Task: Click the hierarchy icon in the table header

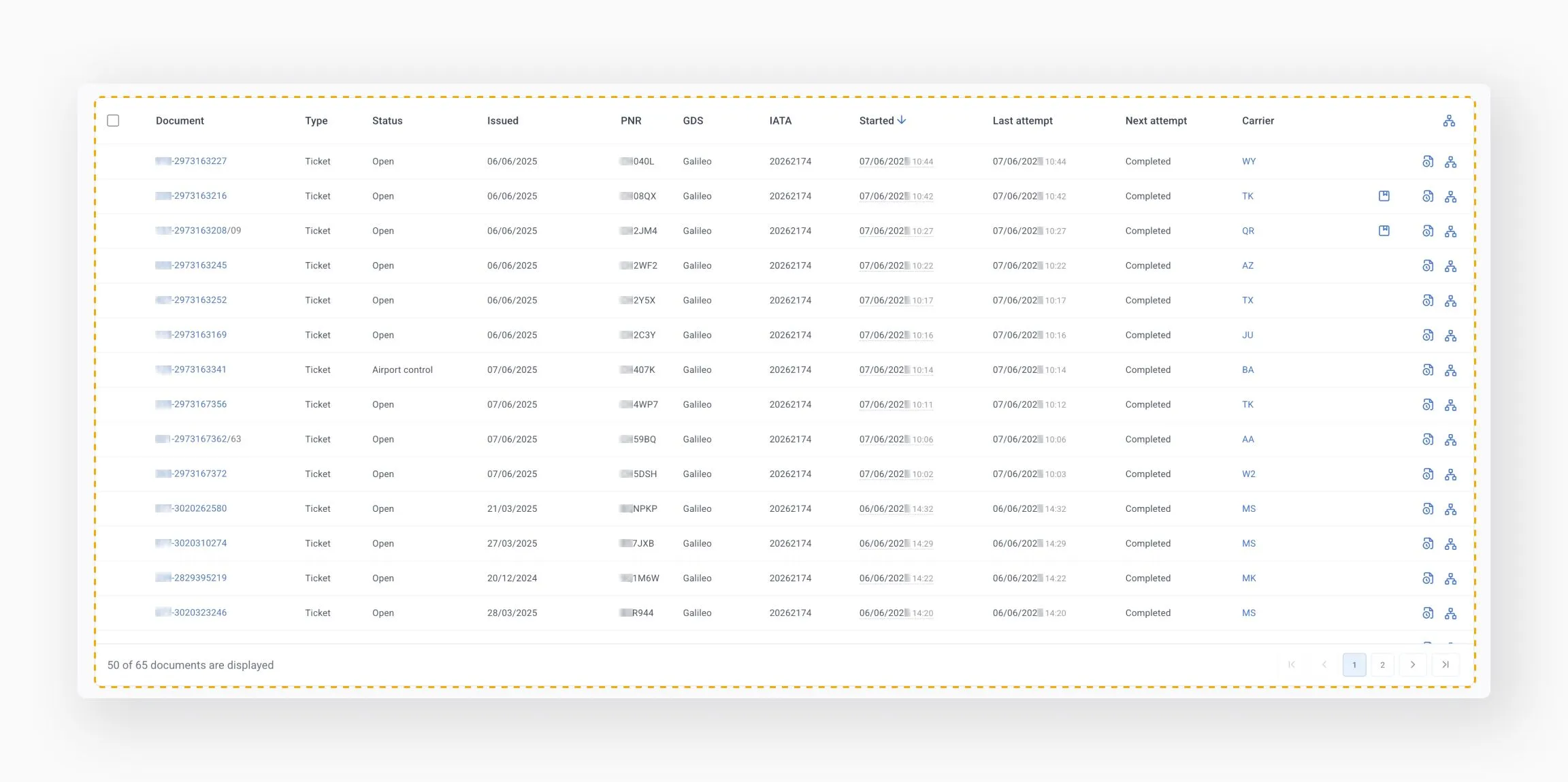Action: coord(1449,120)
